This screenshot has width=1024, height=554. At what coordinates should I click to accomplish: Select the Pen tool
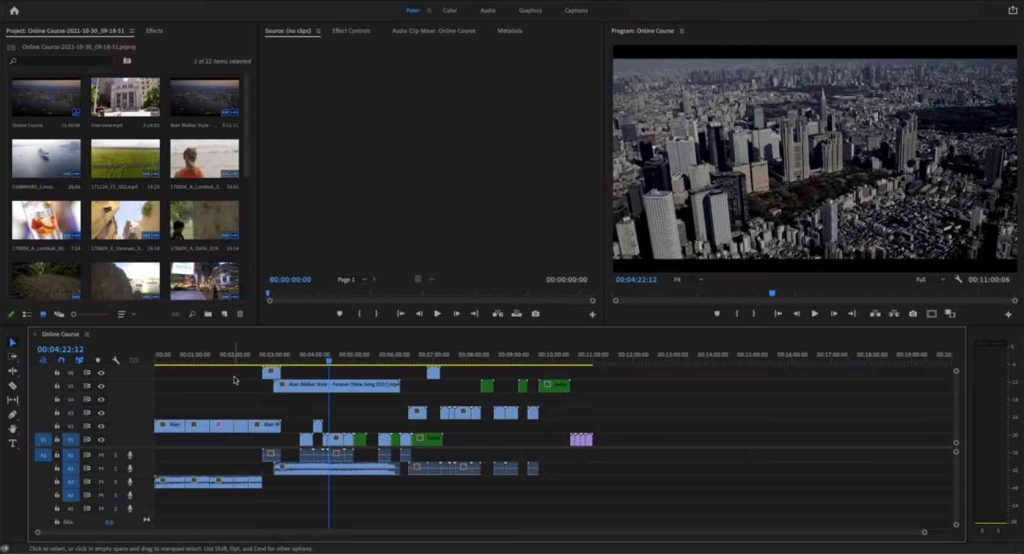click(12, 414)
